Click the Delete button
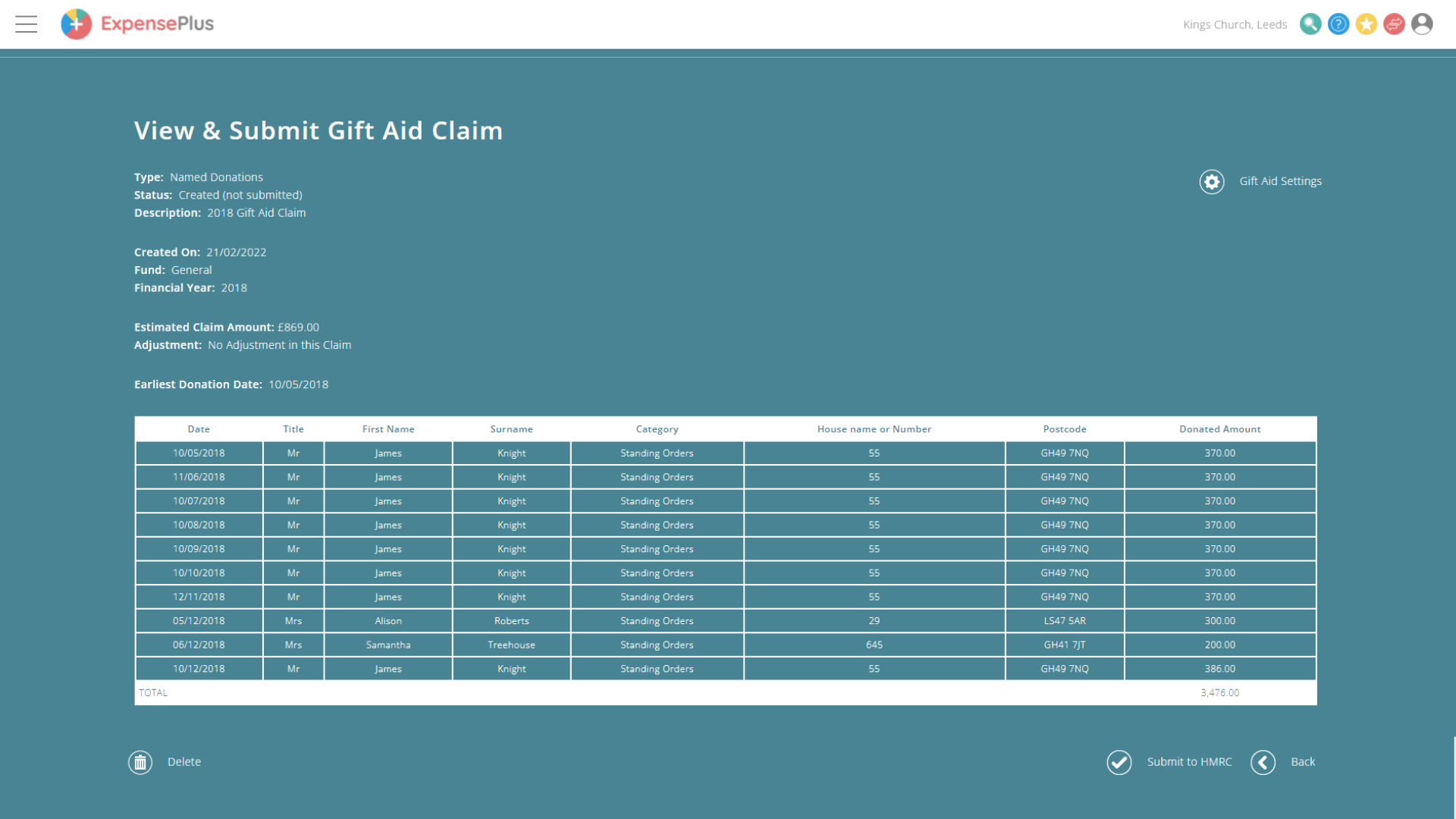This screenshot has height=819, width=1456. pos(184,761)
